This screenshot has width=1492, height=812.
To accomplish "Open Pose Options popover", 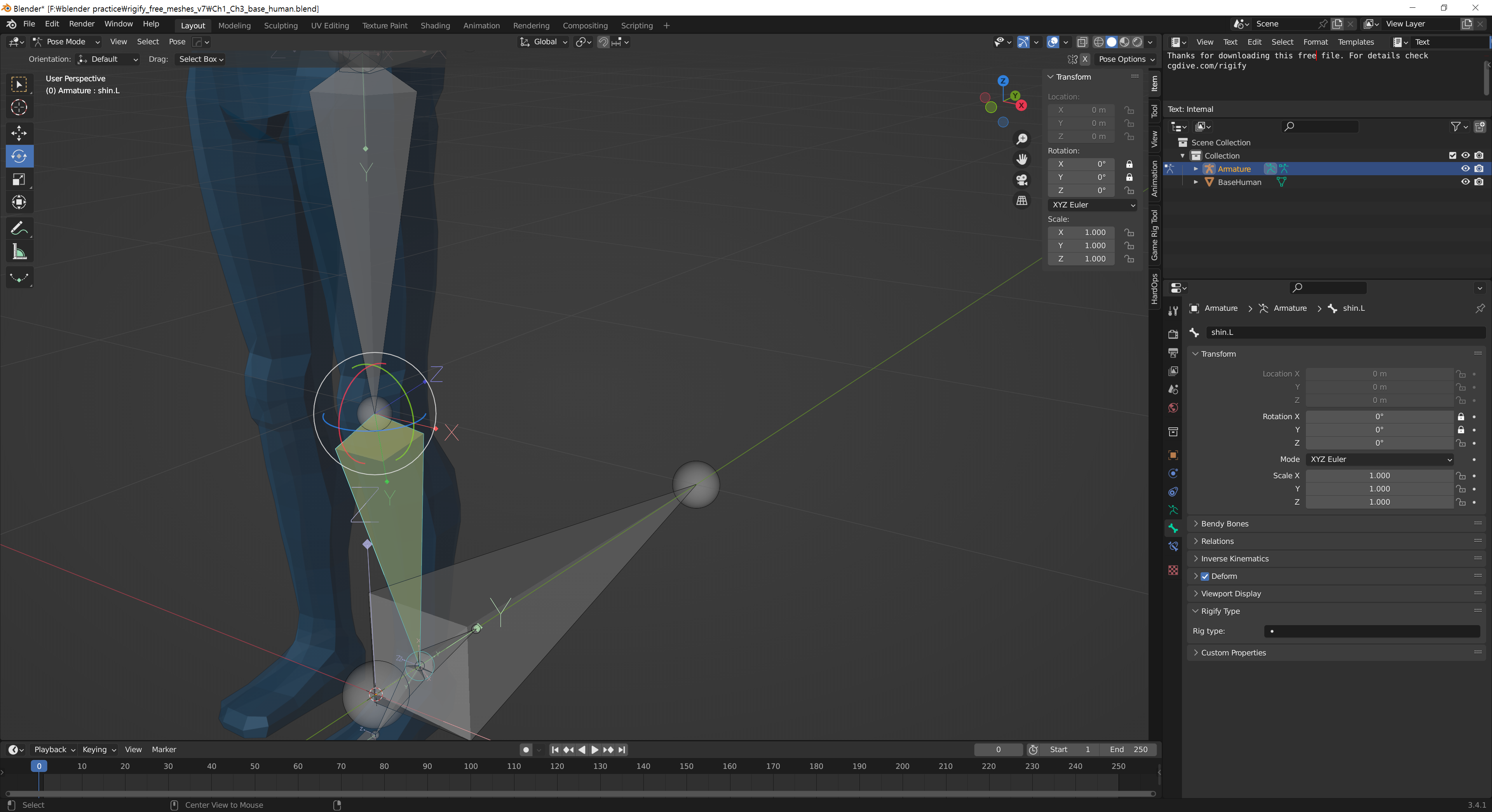I will tap(1126, 59).
